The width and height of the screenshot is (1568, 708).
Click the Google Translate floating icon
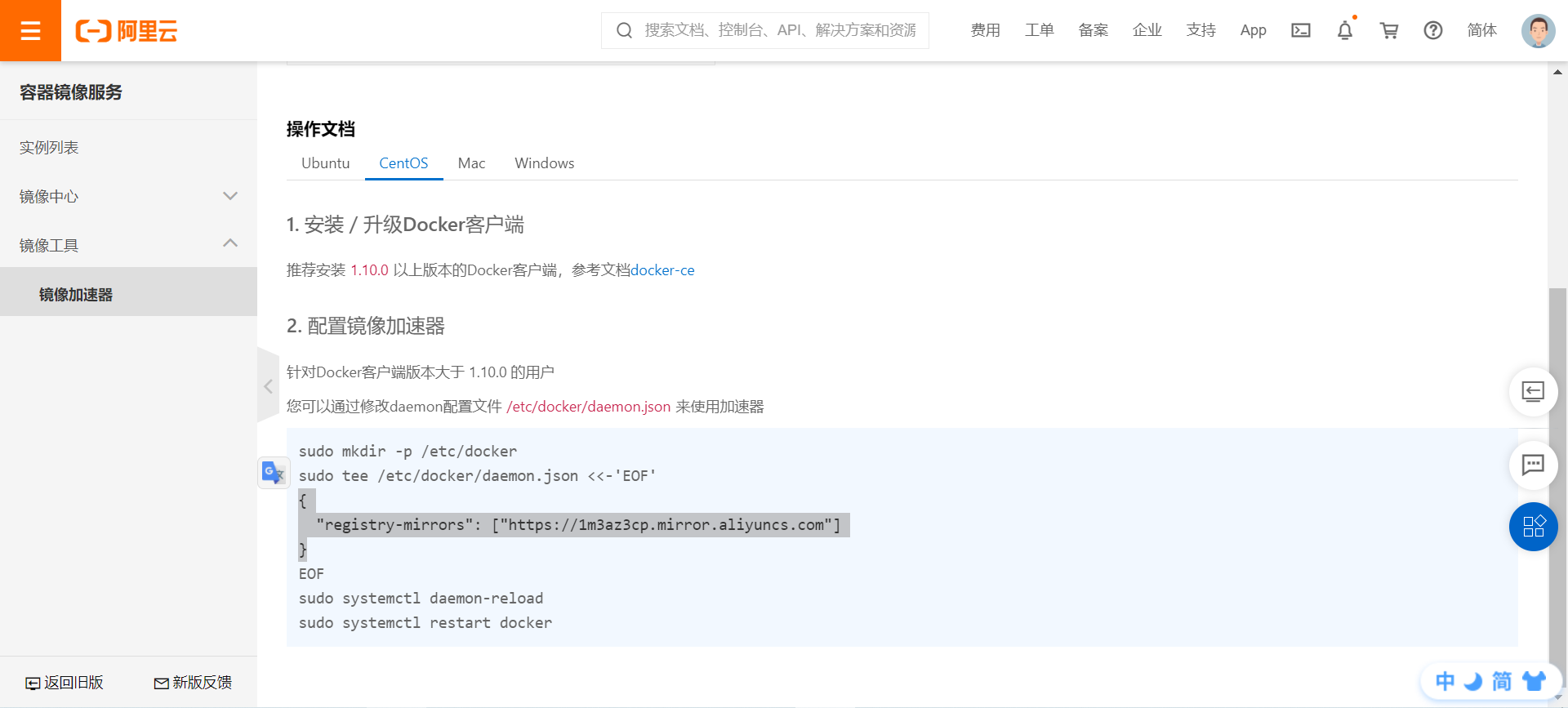click(273, 472)
